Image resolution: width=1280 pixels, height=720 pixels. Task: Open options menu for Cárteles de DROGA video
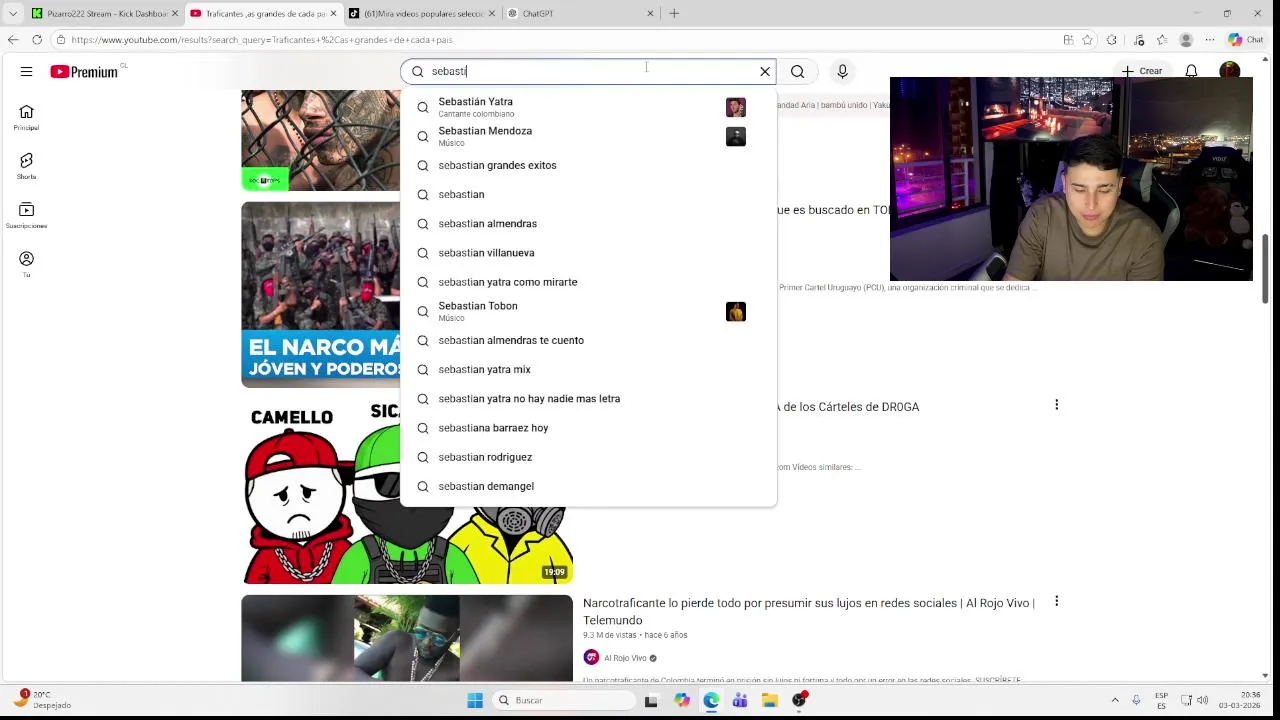click(x=1056, y=405)
